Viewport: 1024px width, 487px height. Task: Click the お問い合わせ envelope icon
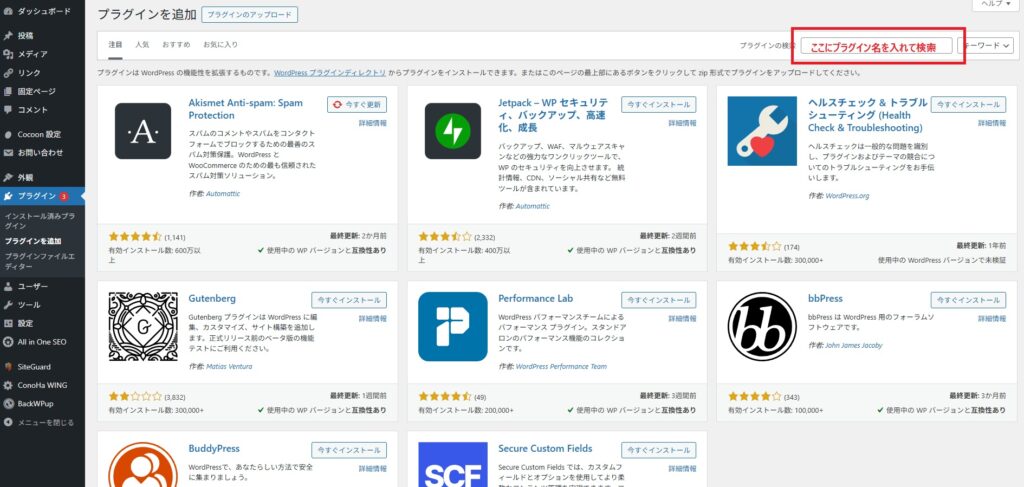pos(8,153)
